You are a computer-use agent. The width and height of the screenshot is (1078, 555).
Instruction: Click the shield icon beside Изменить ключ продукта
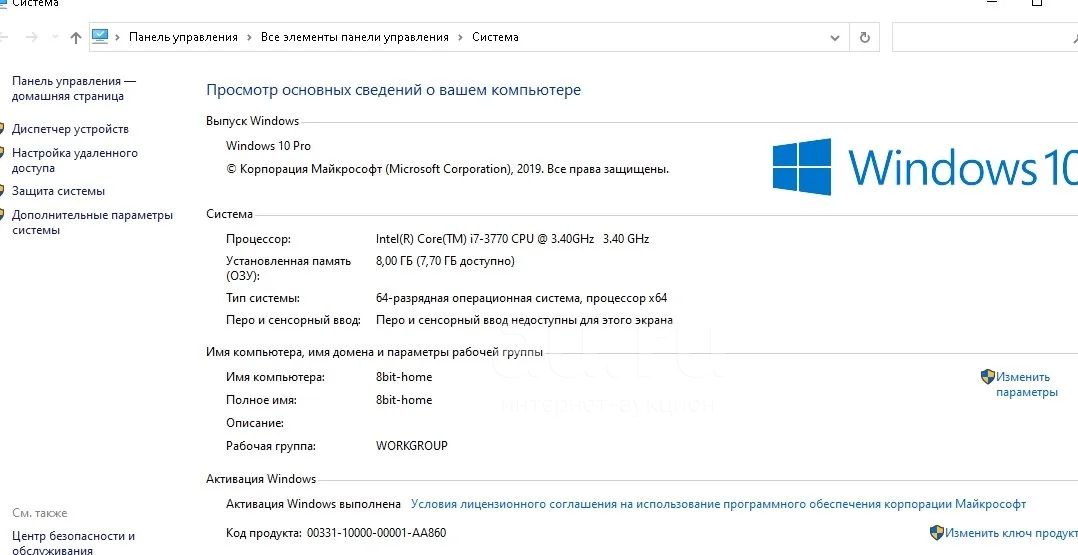pos(937,533)
